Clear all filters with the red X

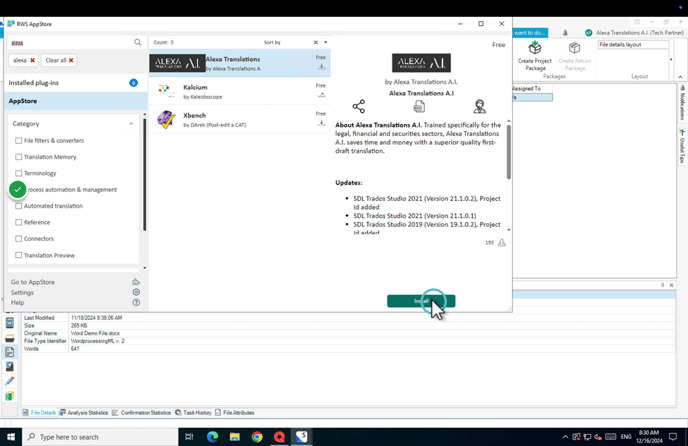pos(71,60)
